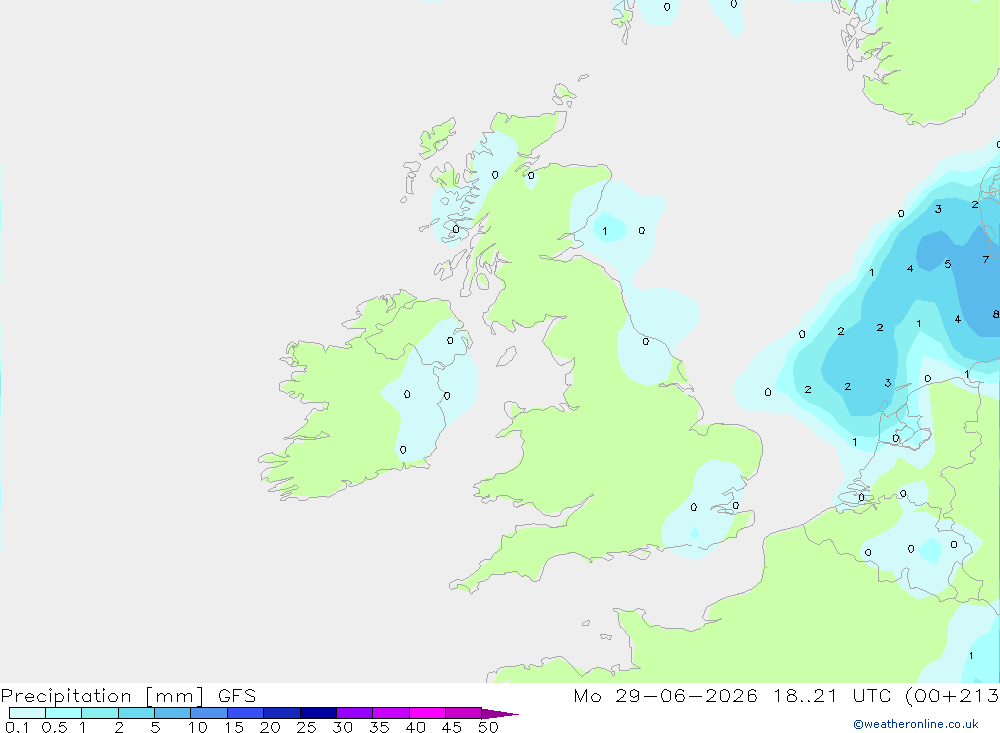Click the 0.5–1 mm legend color swatch
Image resolution: width=1000 pixels, height=733 pixels.
point(63,713)
